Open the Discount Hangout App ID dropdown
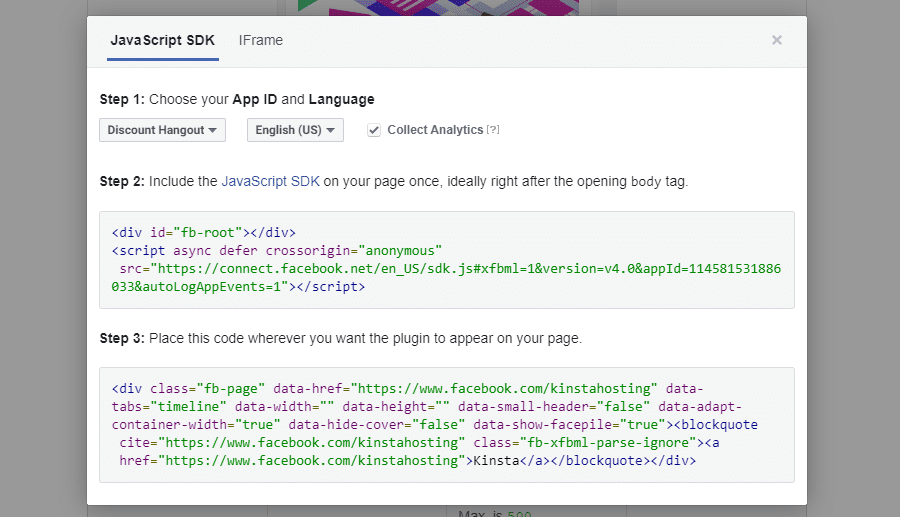The height and width of the screenshot is (517, 900). coord(162,130)
